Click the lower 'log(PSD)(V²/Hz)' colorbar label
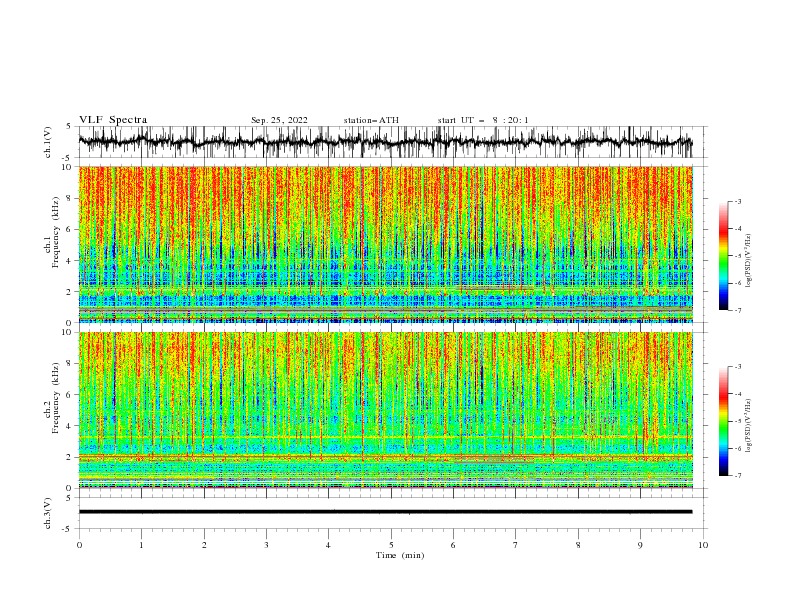The image size is (792, 612). coord(749,426)
